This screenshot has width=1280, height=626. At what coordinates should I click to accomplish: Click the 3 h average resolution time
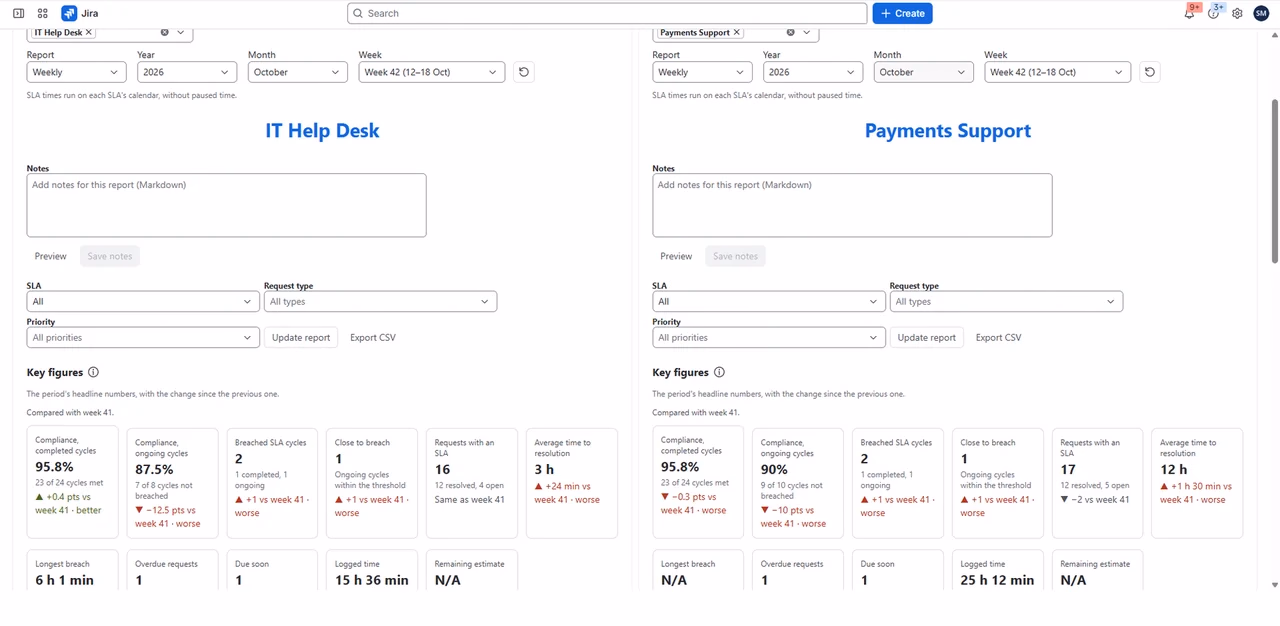coord(545,469)
